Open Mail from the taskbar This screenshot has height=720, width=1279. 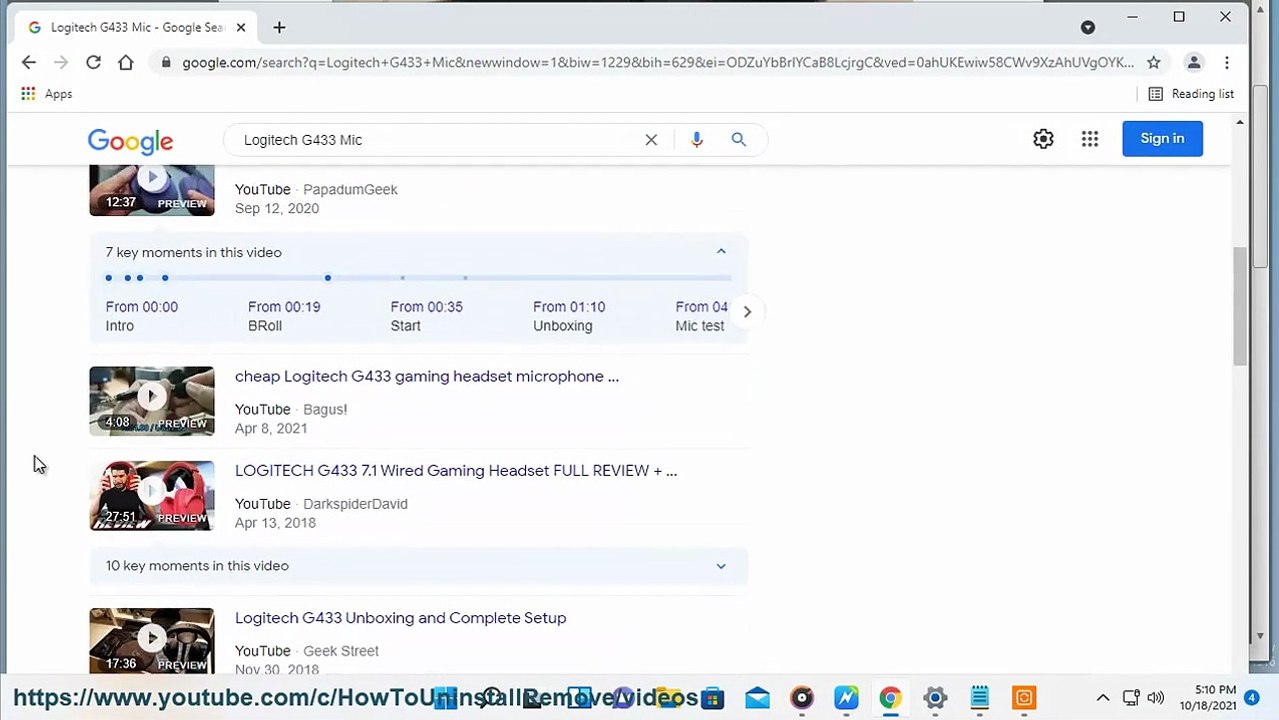757,697
